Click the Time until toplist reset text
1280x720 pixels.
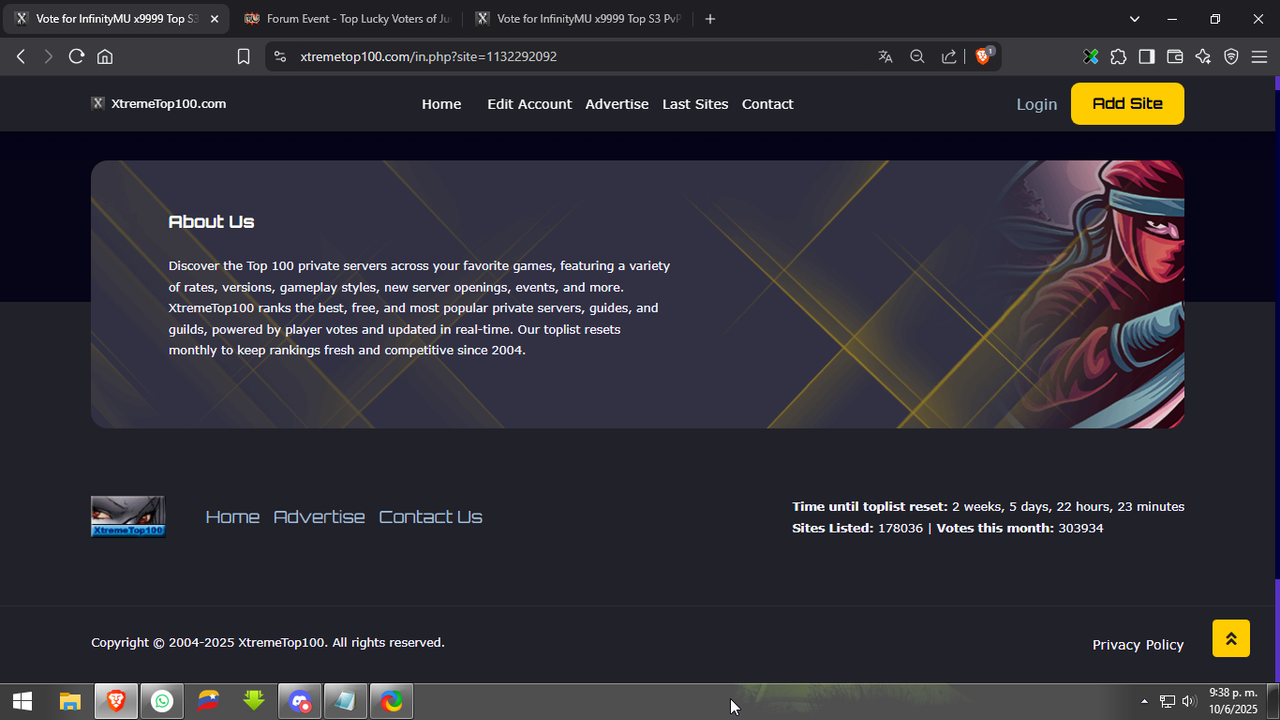[988, 507]
